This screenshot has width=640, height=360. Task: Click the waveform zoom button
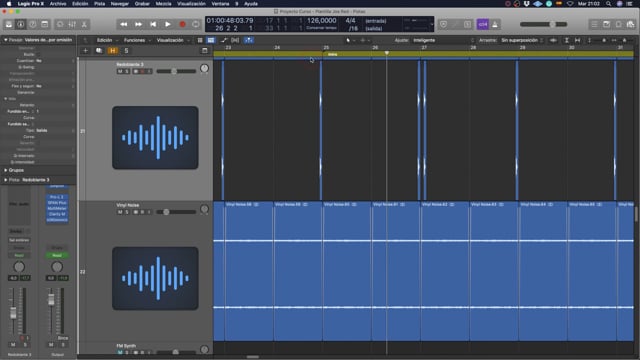point(553,40)
